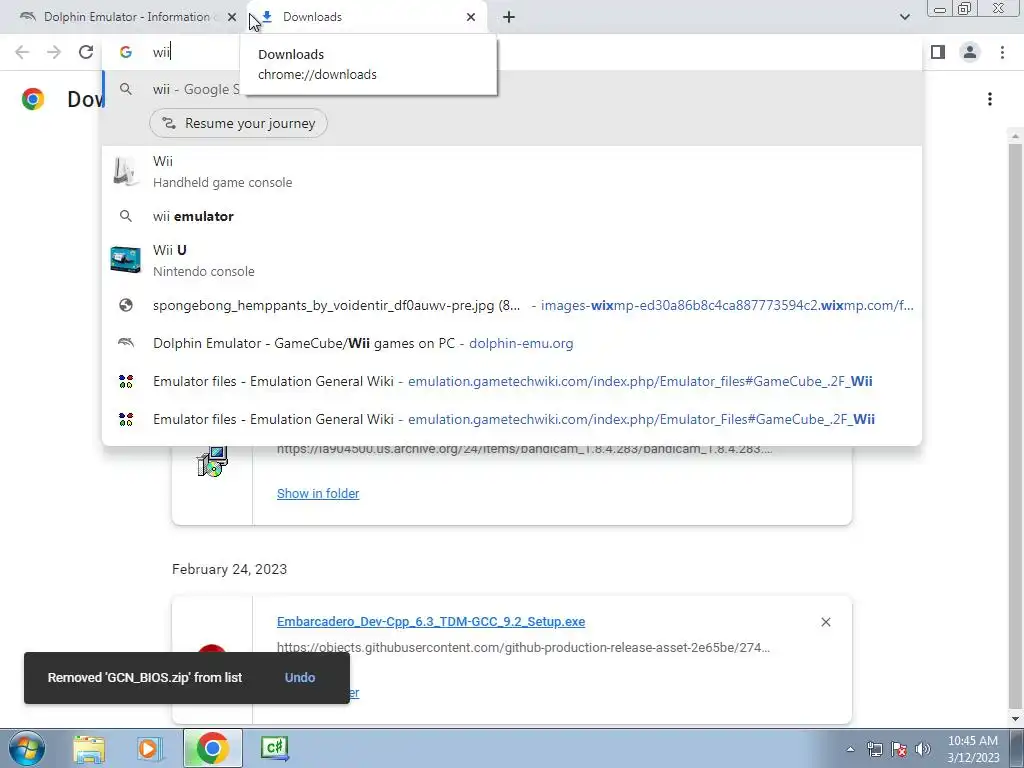Open Chrome's three-dot main menu
The width and height of the screenshot is (1024, 768).
click(x=1002, y=52)
